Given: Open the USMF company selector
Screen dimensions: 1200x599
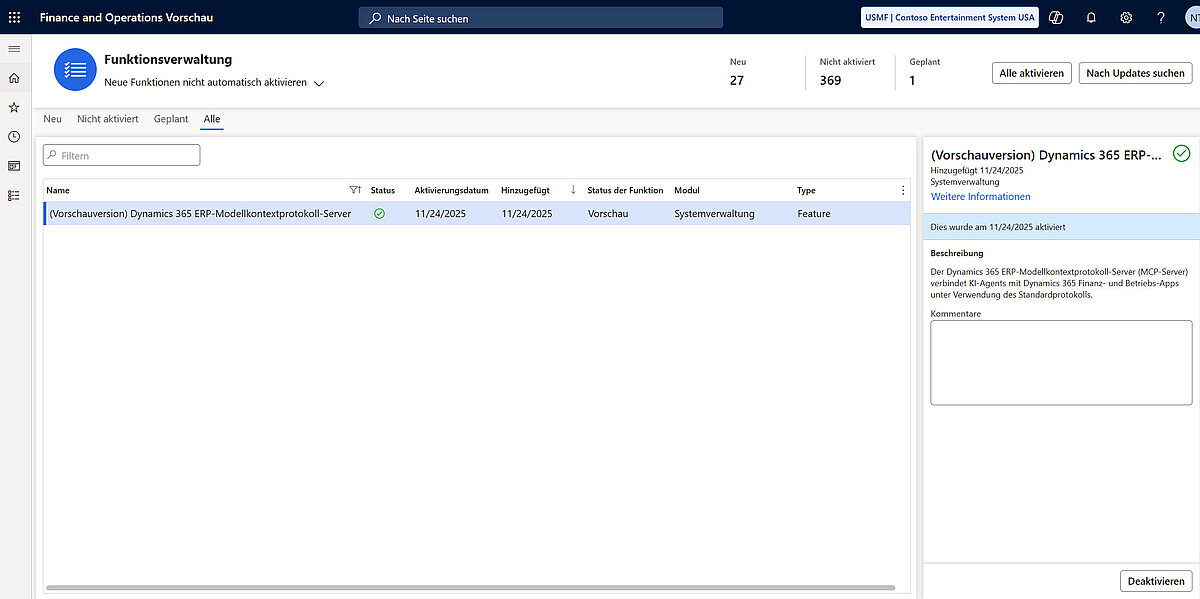Looking at the screenshot, I should [x=949, y=17].
